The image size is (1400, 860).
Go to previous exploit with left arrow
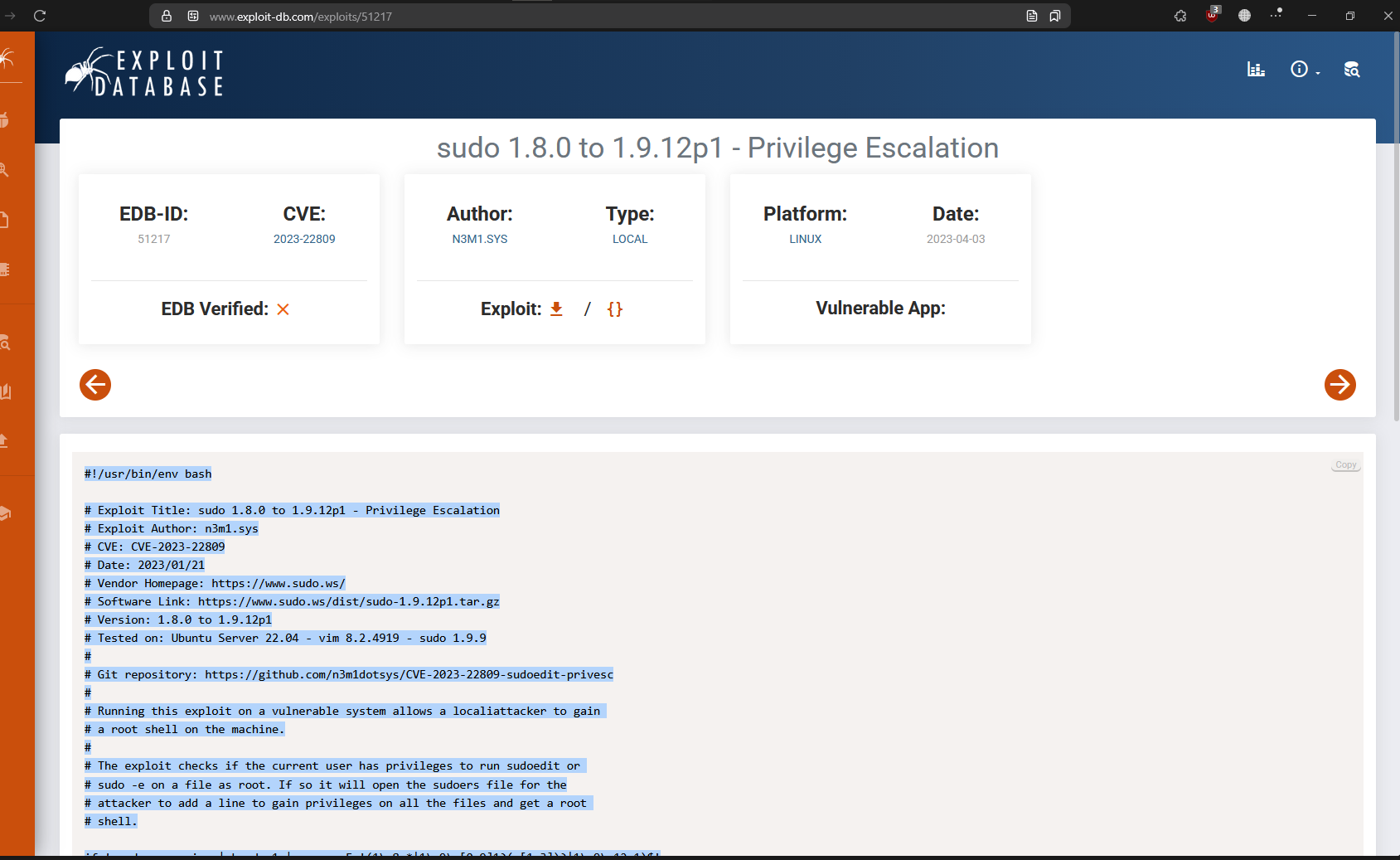tap(95, 385)
